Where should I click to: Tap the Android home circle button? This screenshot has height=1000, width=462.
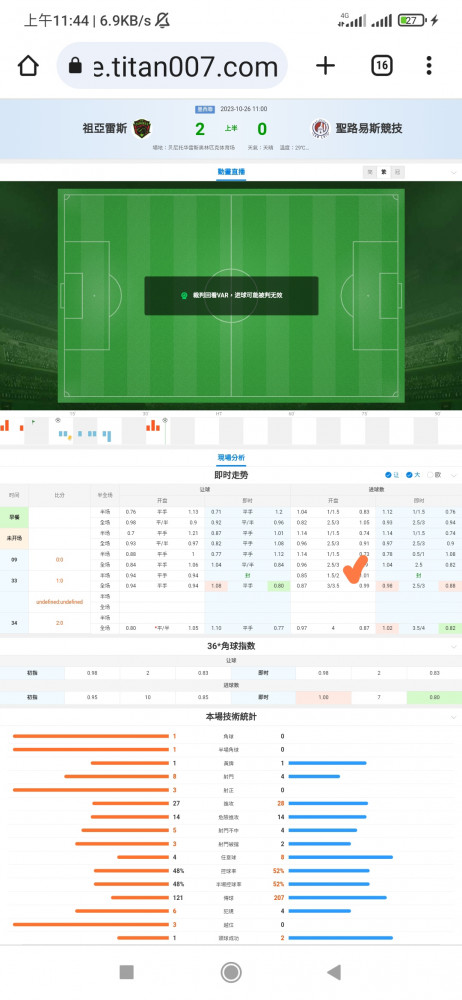[231, 972]
